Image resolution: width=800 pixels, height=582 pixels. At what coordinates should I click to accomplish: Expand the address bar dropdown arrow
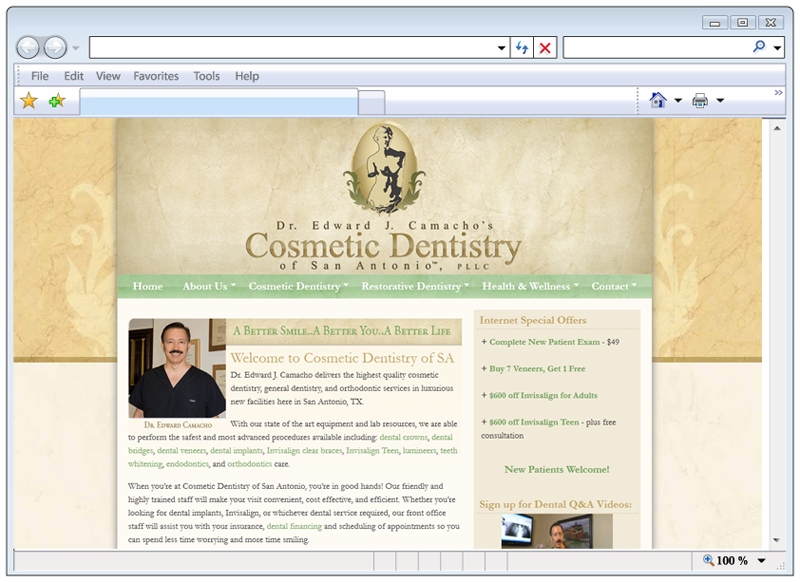tap(502, 48)
